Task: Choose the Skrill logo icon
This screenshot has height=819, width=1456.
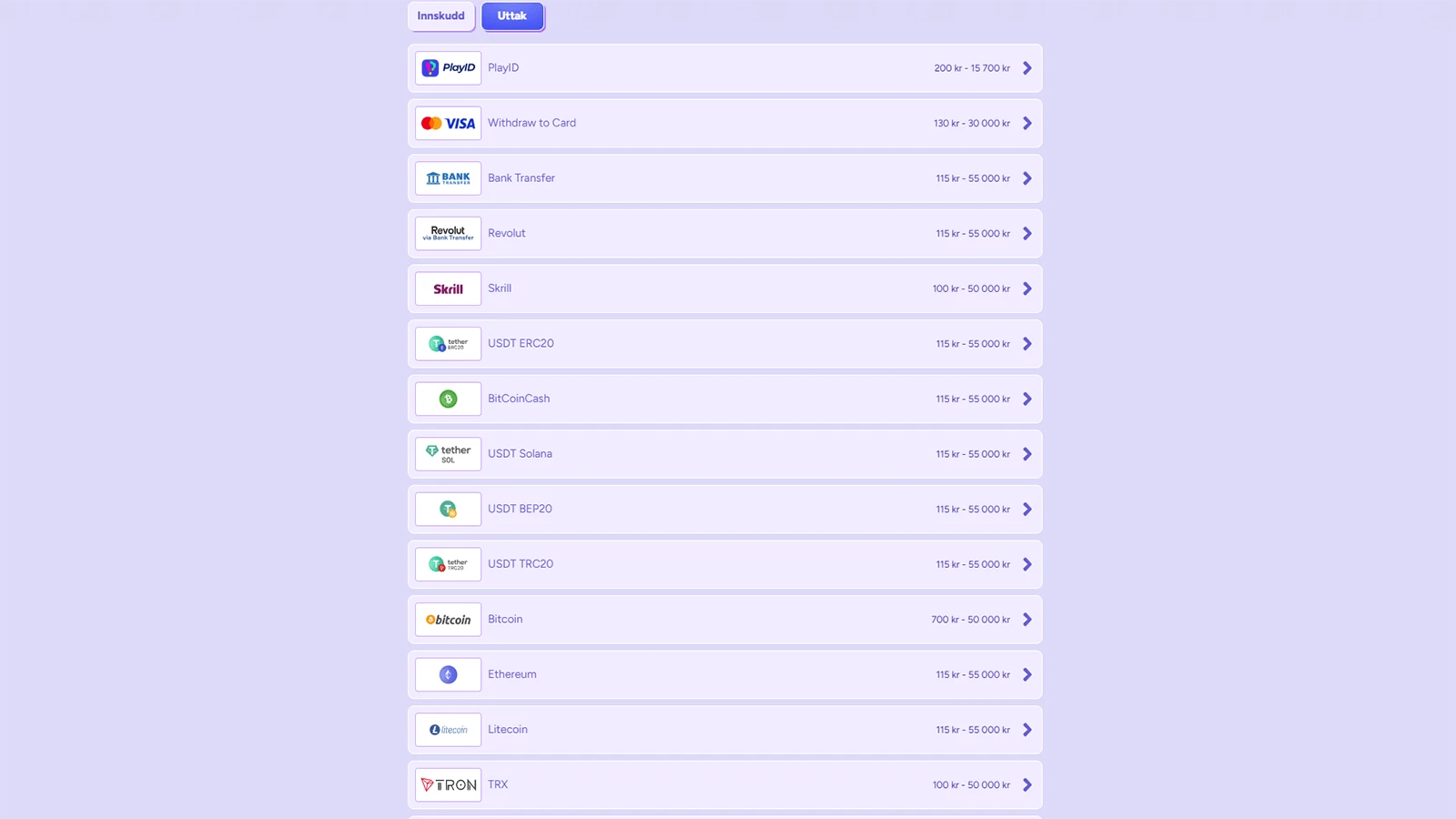Action: click(x=448, y=289)
